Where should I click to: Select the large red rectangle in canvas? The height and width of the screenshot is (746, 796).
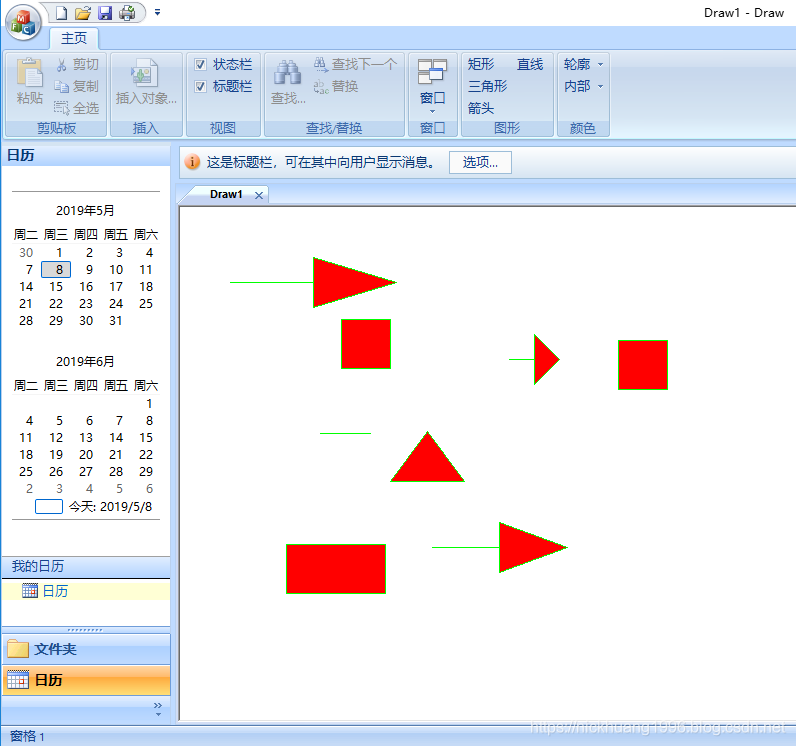coord(336,569)
